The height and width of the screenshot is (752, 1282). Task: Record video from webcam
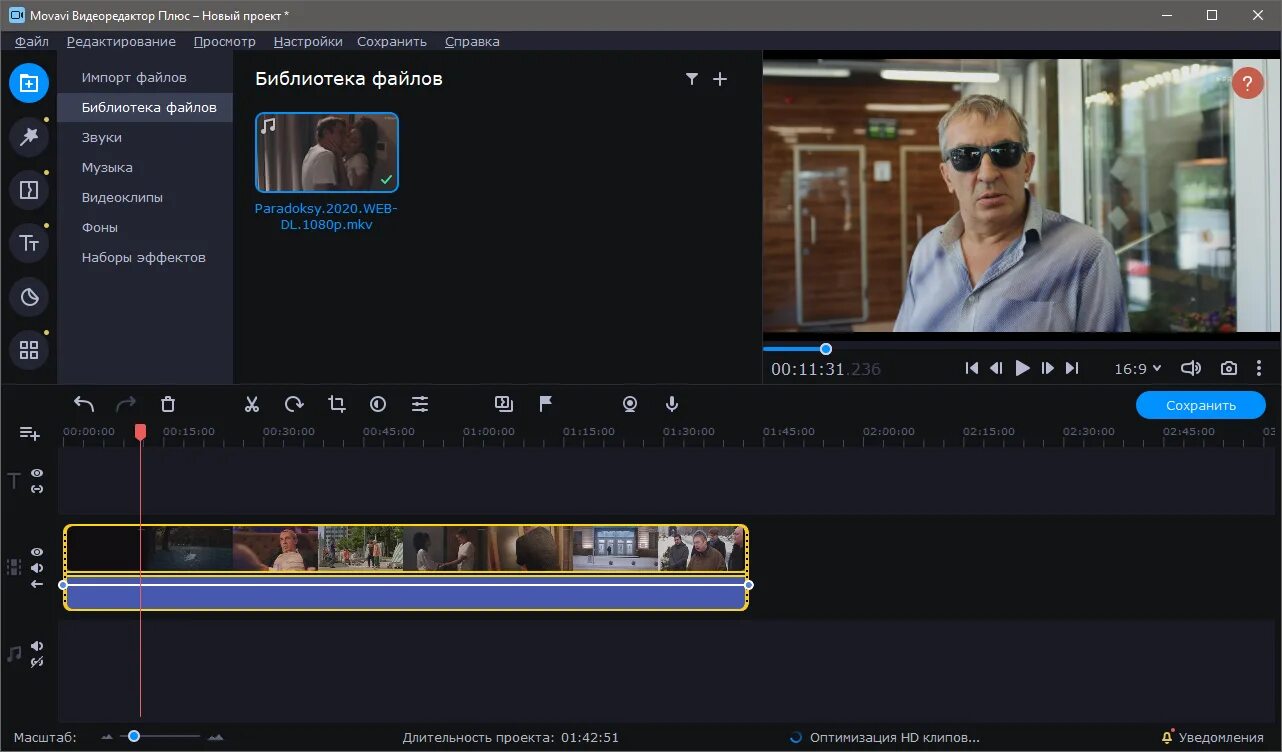[630, 404]
